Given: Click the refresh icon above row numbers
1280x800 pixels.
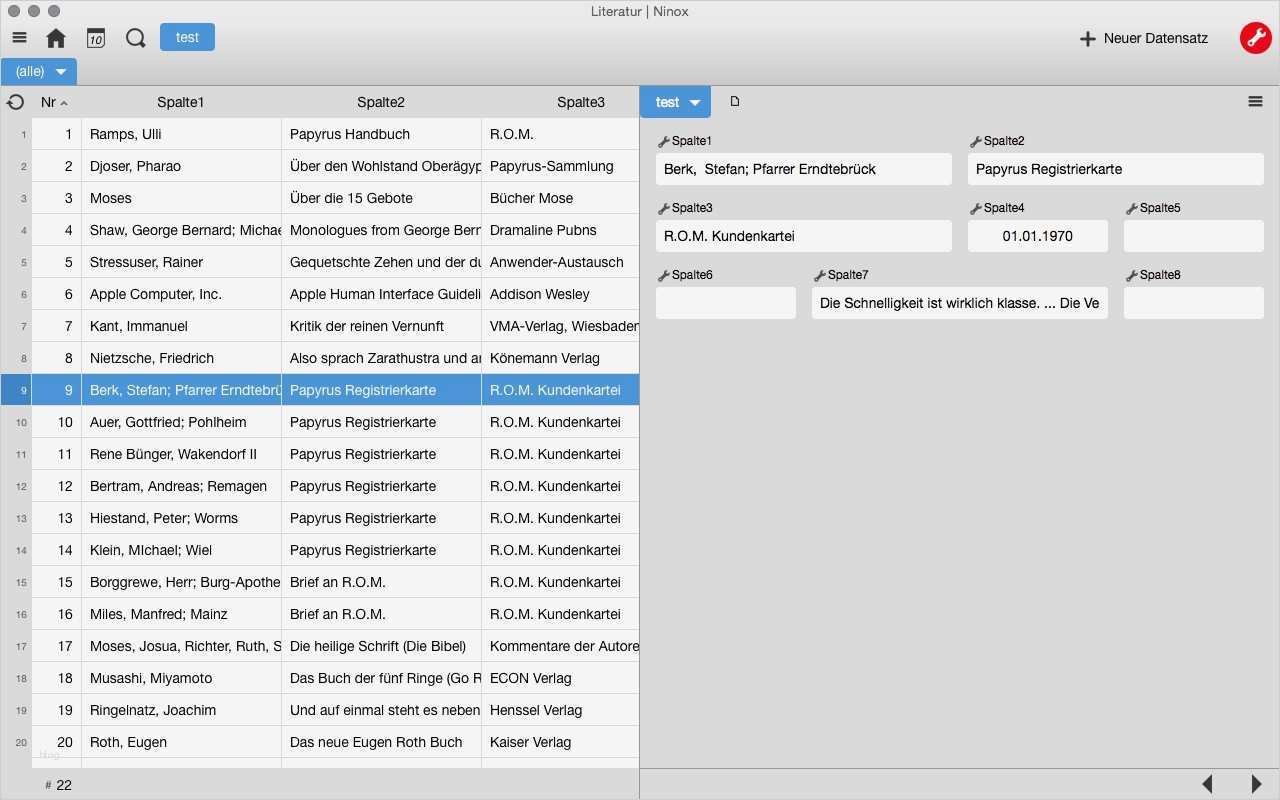Looking at the screenshot, I should click(x=16, y=102).
